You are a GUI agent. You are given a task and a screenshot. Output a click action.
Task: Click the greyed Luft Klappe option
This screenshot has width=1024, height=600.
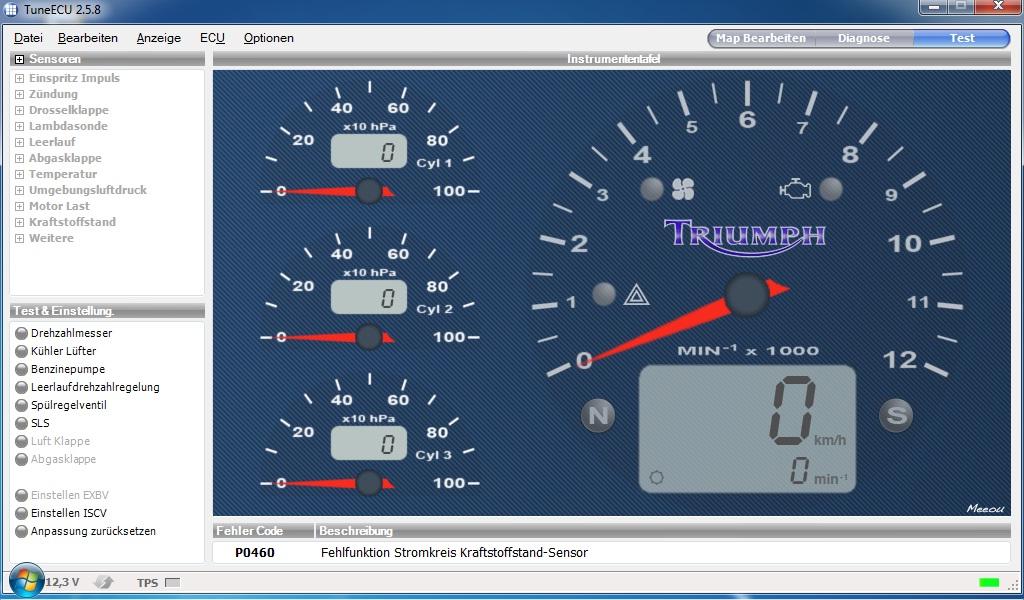point(53,441)
